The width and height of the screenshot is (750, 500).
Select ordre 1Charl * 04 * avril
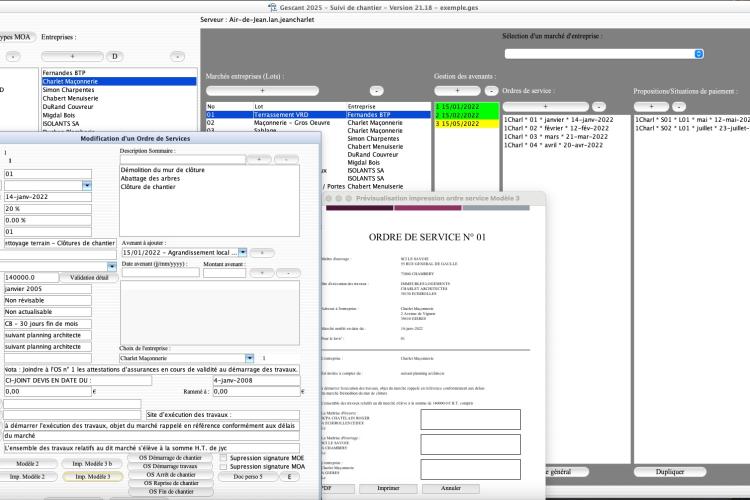[553, 145]
